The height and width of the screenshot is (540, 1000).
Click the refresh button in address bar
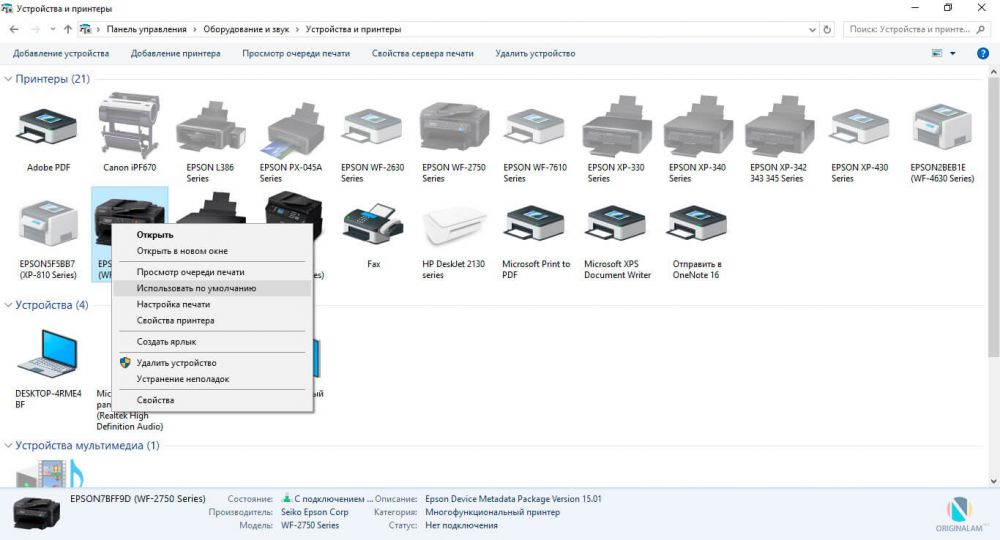(827, 29)
